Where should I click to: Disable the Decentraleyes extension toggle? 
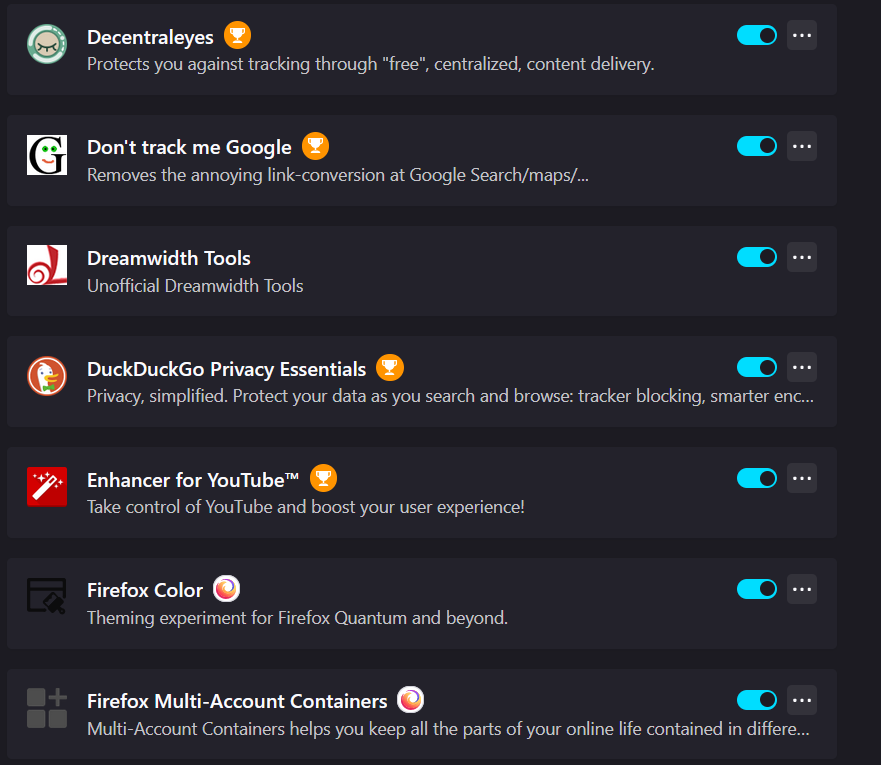(757, 35)
